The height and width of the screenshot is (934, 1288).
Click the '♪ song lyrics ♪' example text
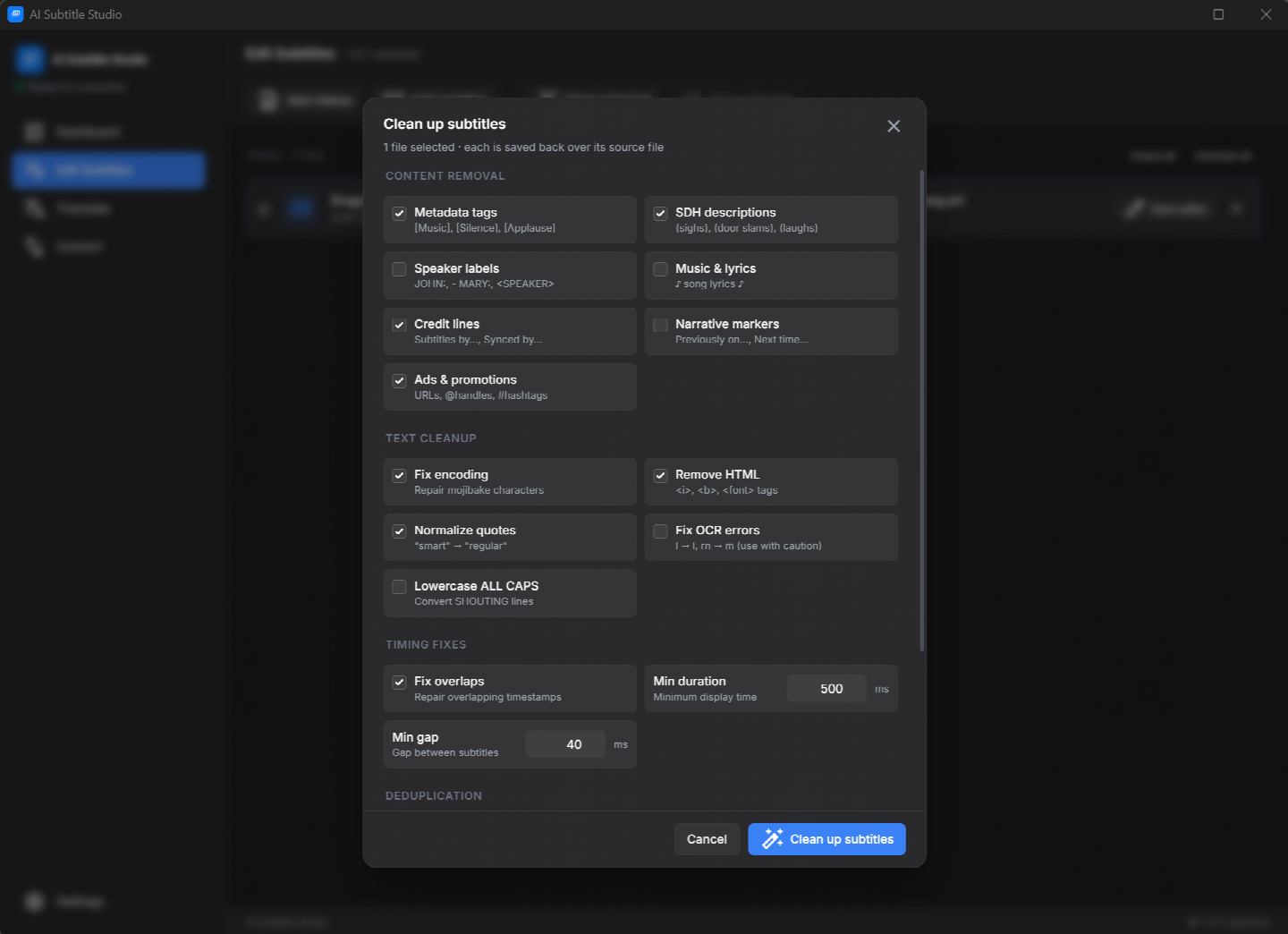point(709,284)
